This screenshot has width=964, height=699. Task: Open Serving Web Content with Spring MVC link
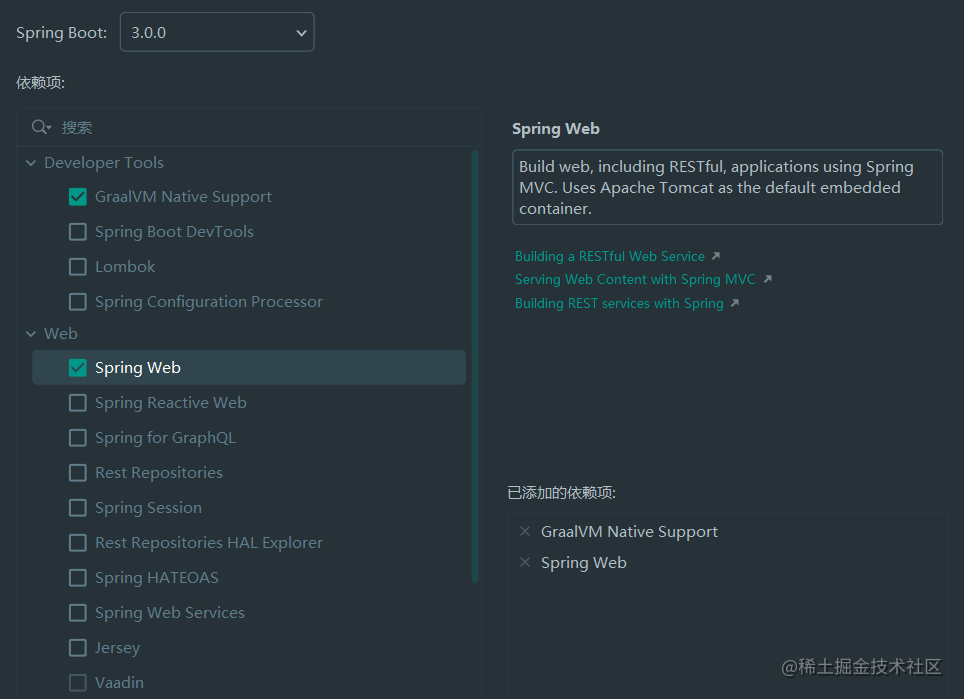(635, 280)
